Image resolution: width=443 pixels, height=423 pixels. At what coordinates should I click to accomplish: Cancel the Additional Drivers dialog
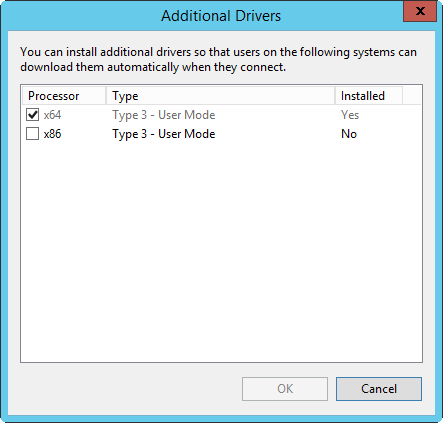(379, 389)
